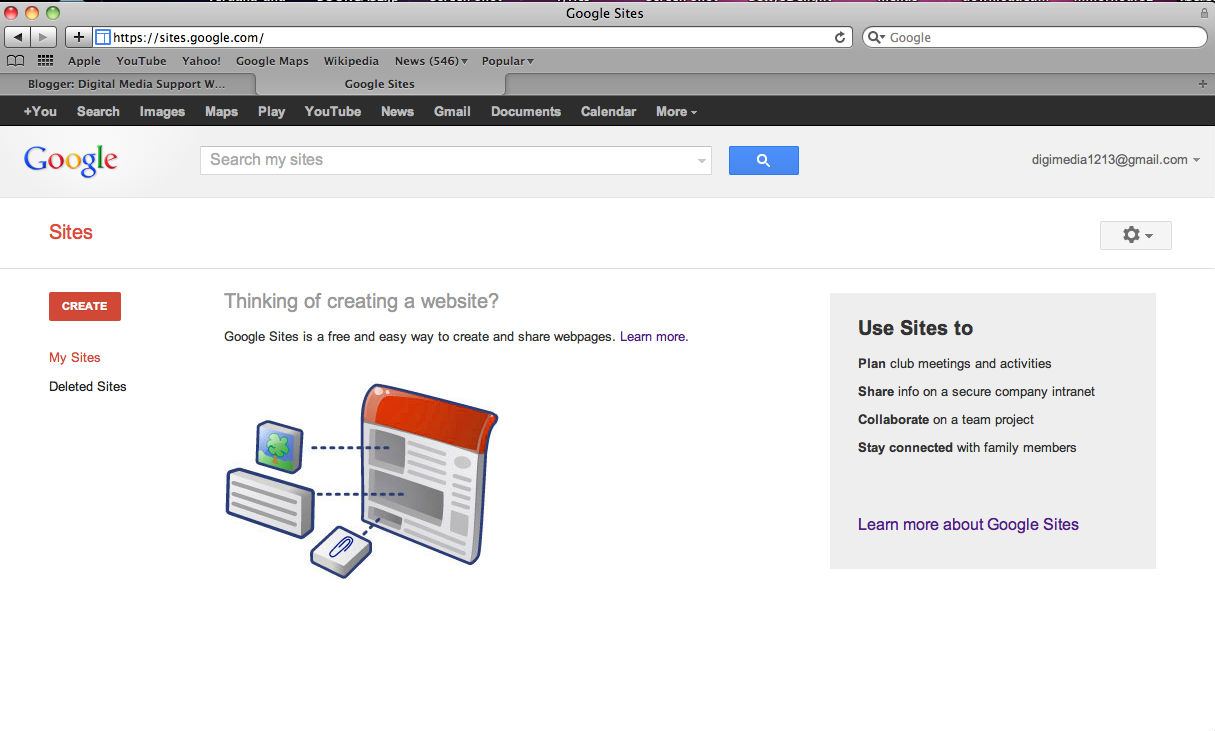Open the settings gear menu
This screenshot has width=1215, height=731.
1135,235
